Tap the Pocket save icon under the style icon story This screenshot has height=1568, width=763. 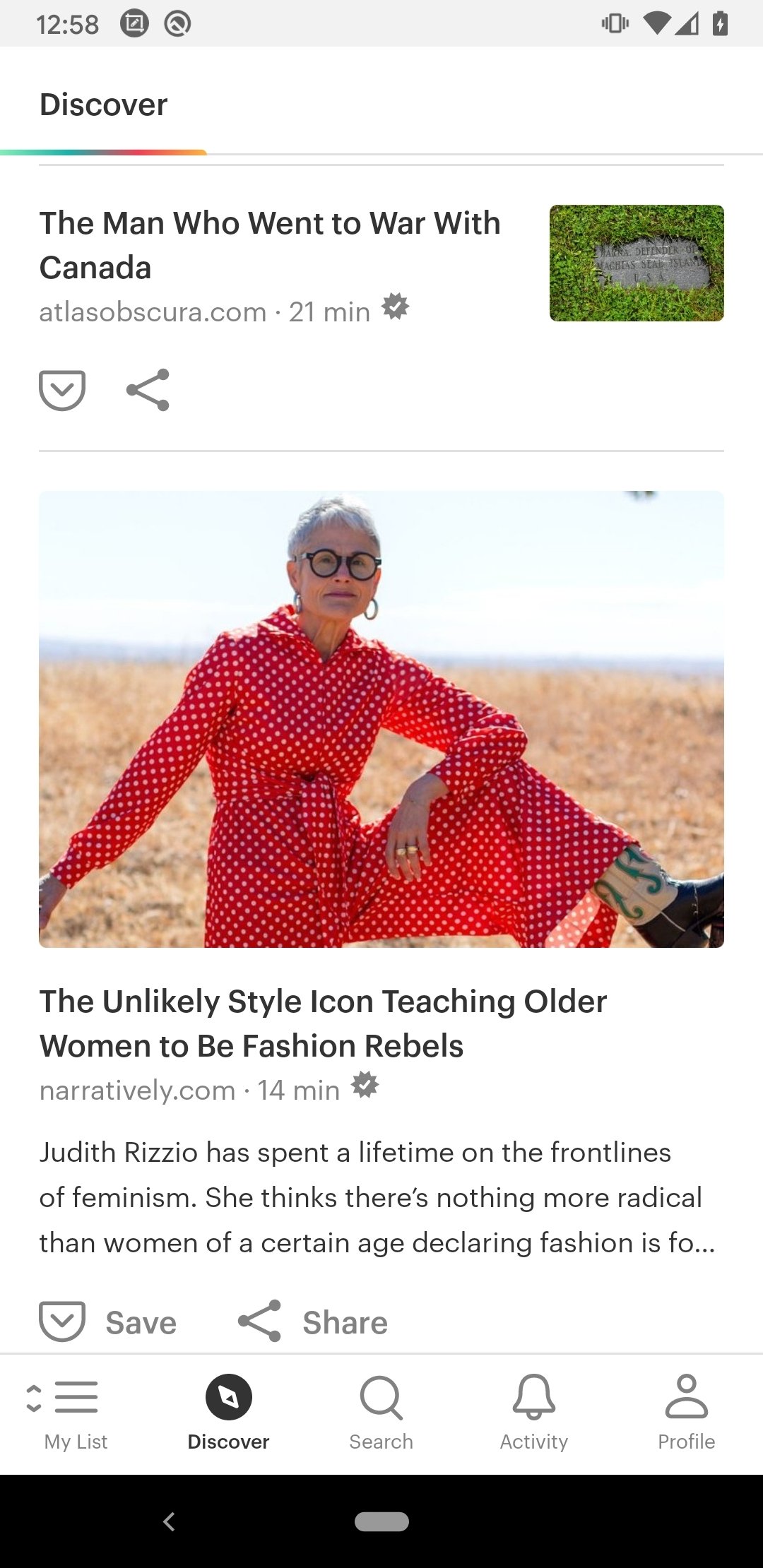point(62,1321)
